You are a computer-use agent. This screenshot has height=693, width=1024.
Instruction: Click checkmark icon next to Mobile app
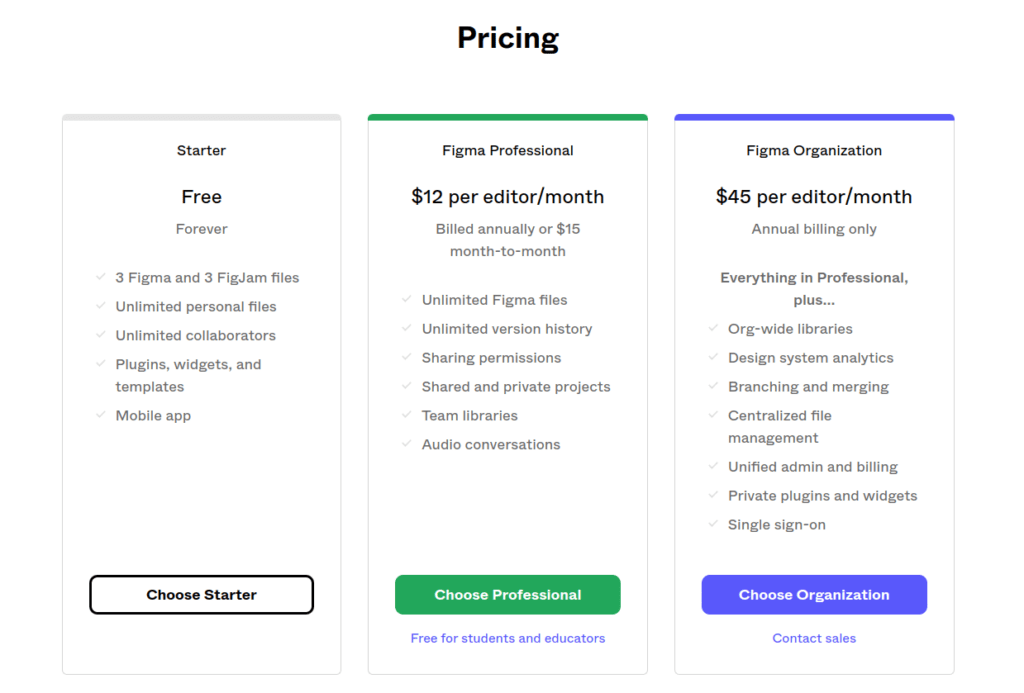coord(101,415)
